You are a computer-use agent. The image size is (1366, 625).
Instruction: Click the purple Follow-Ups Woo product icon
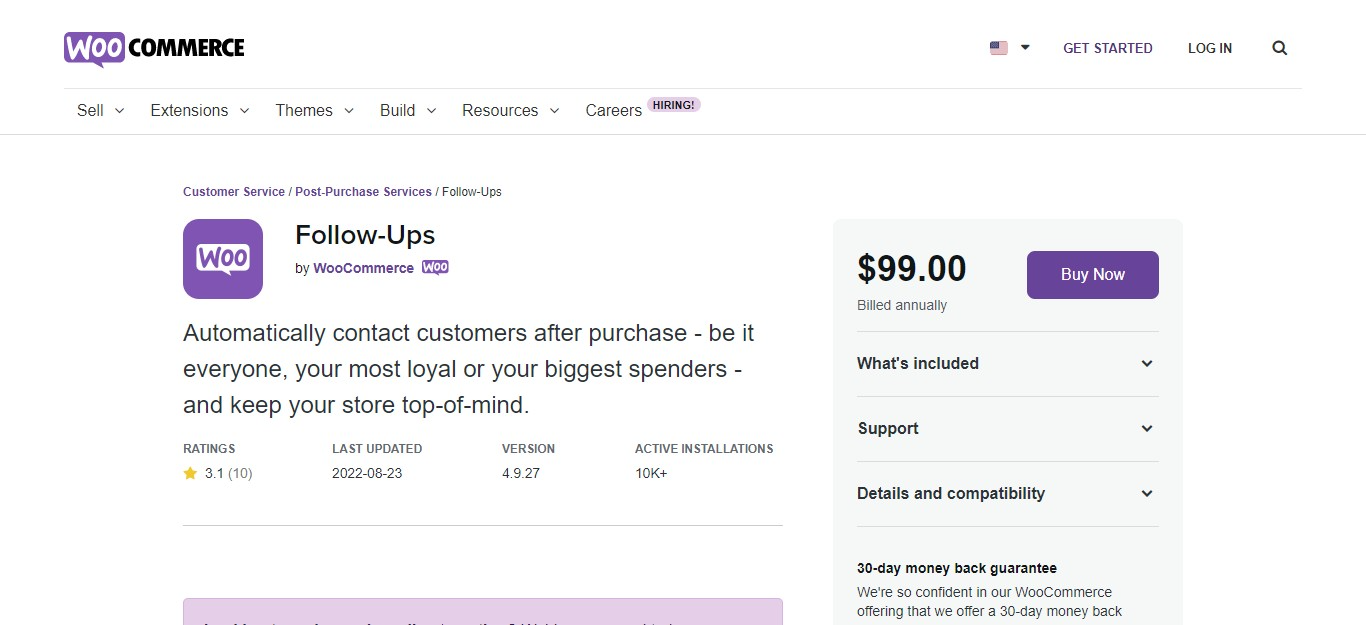(223, 259)
